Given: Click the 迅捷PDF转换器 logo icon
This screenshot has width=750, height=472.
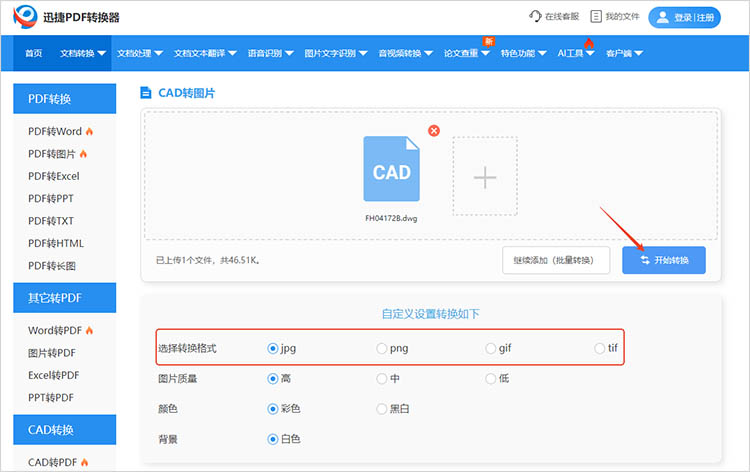Looking at the screenshot, I should click(25, 17).
